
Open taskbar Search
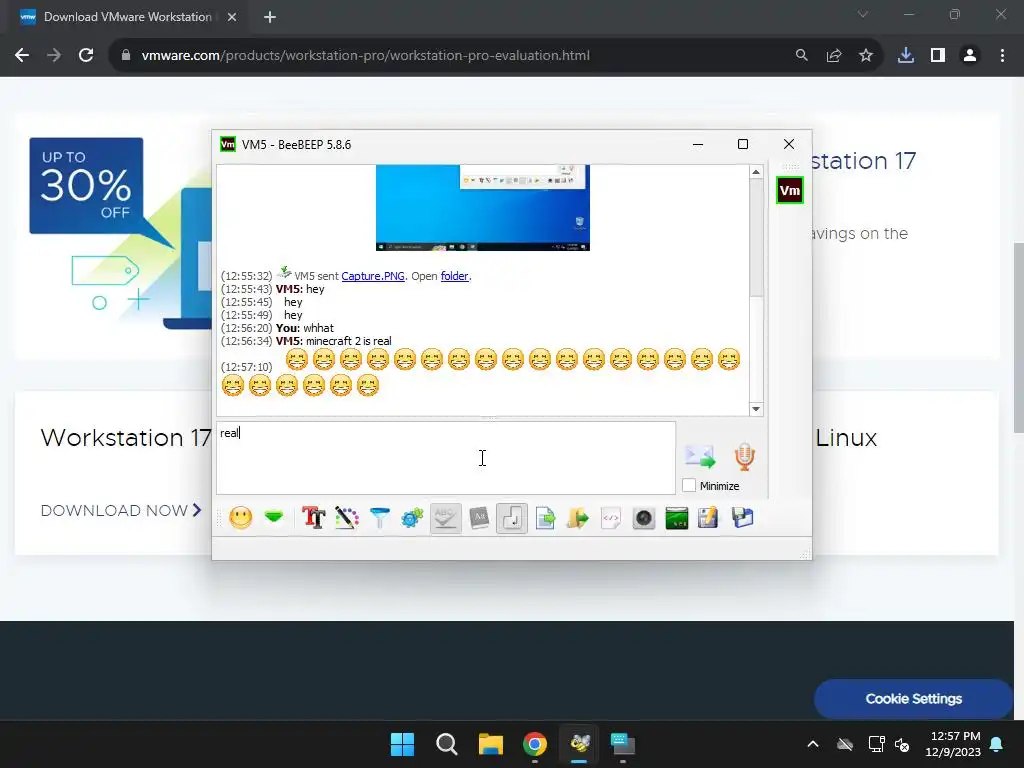[x=447, y=744]
